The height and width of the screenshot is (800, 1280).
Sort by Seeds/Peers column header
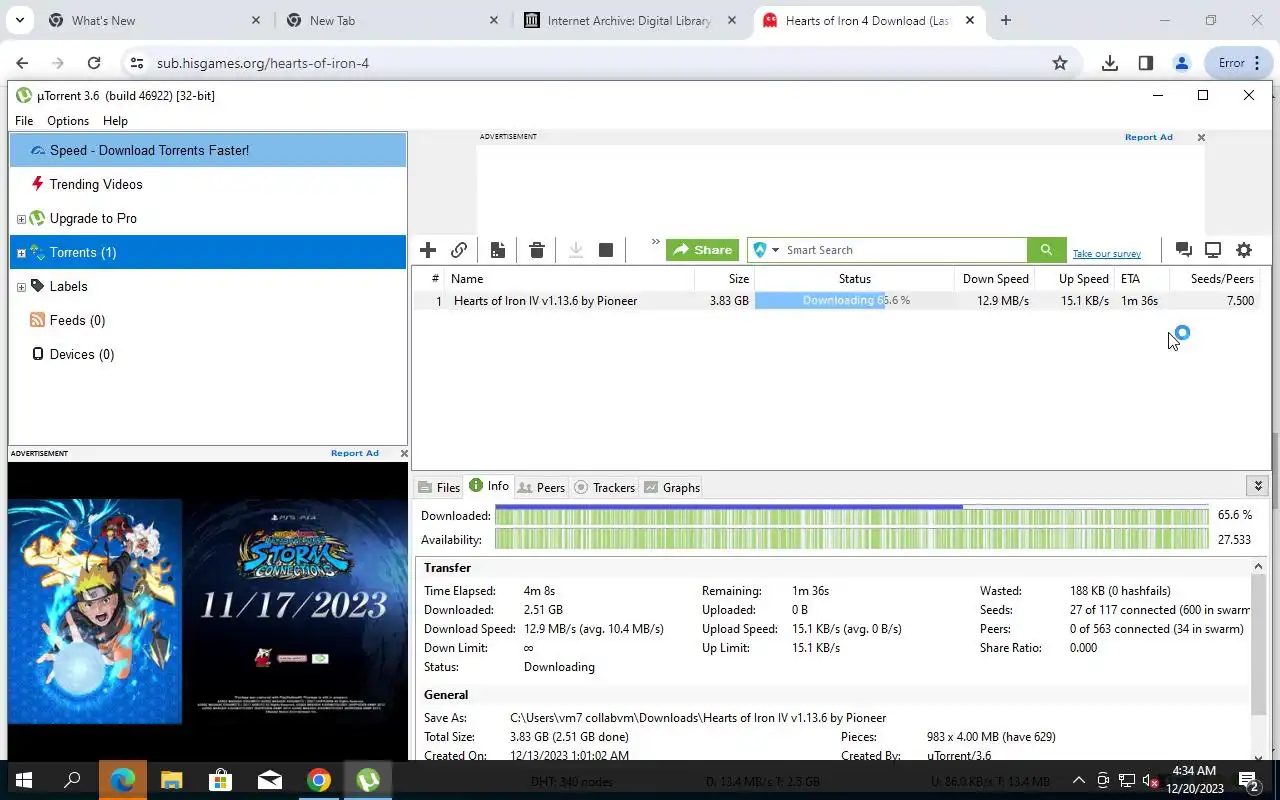click(1214, 279)
